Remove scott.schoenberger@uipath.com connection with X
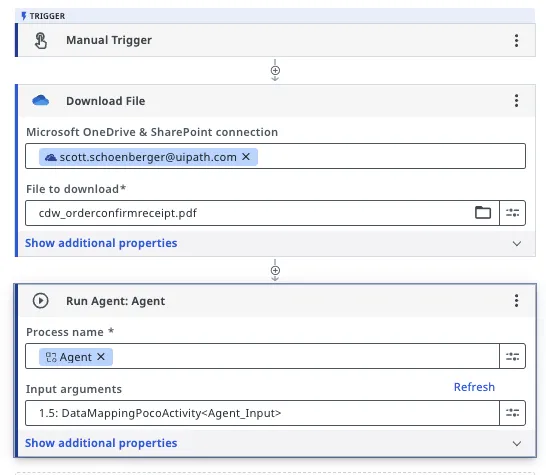 pyautogui.click(x=246, y=157)
